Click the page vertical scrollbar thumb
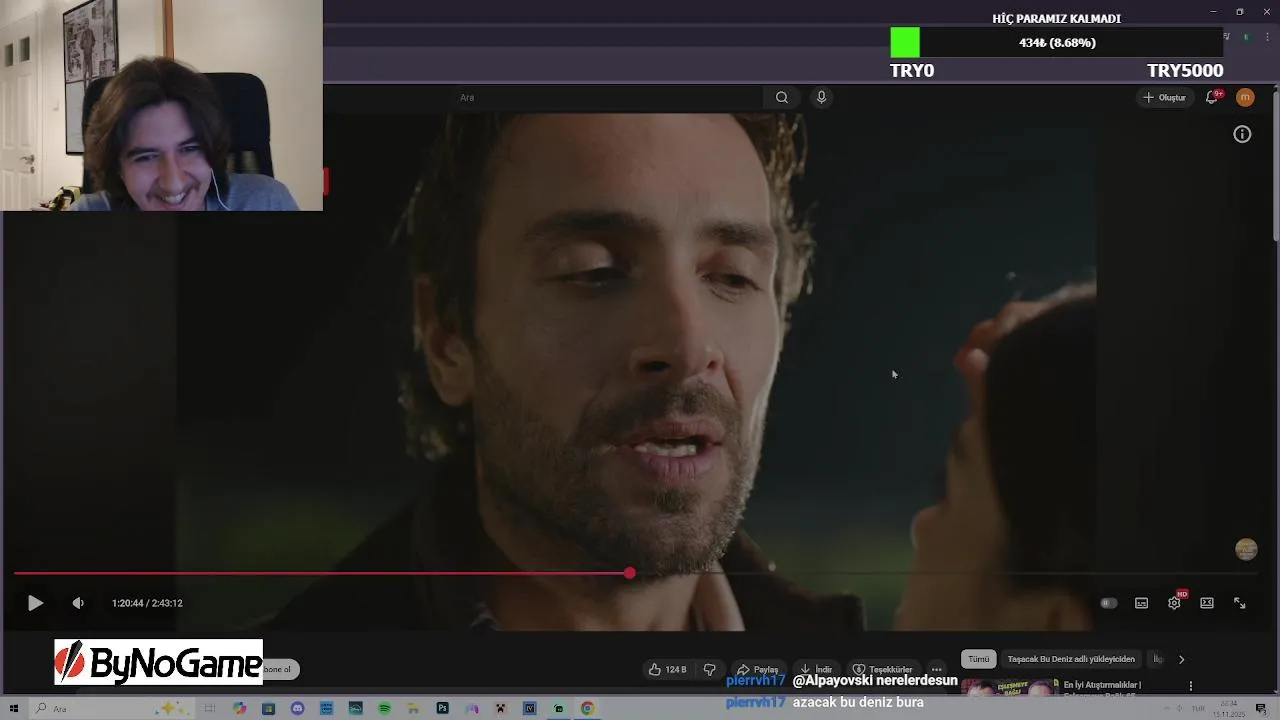 [1275, 165]
